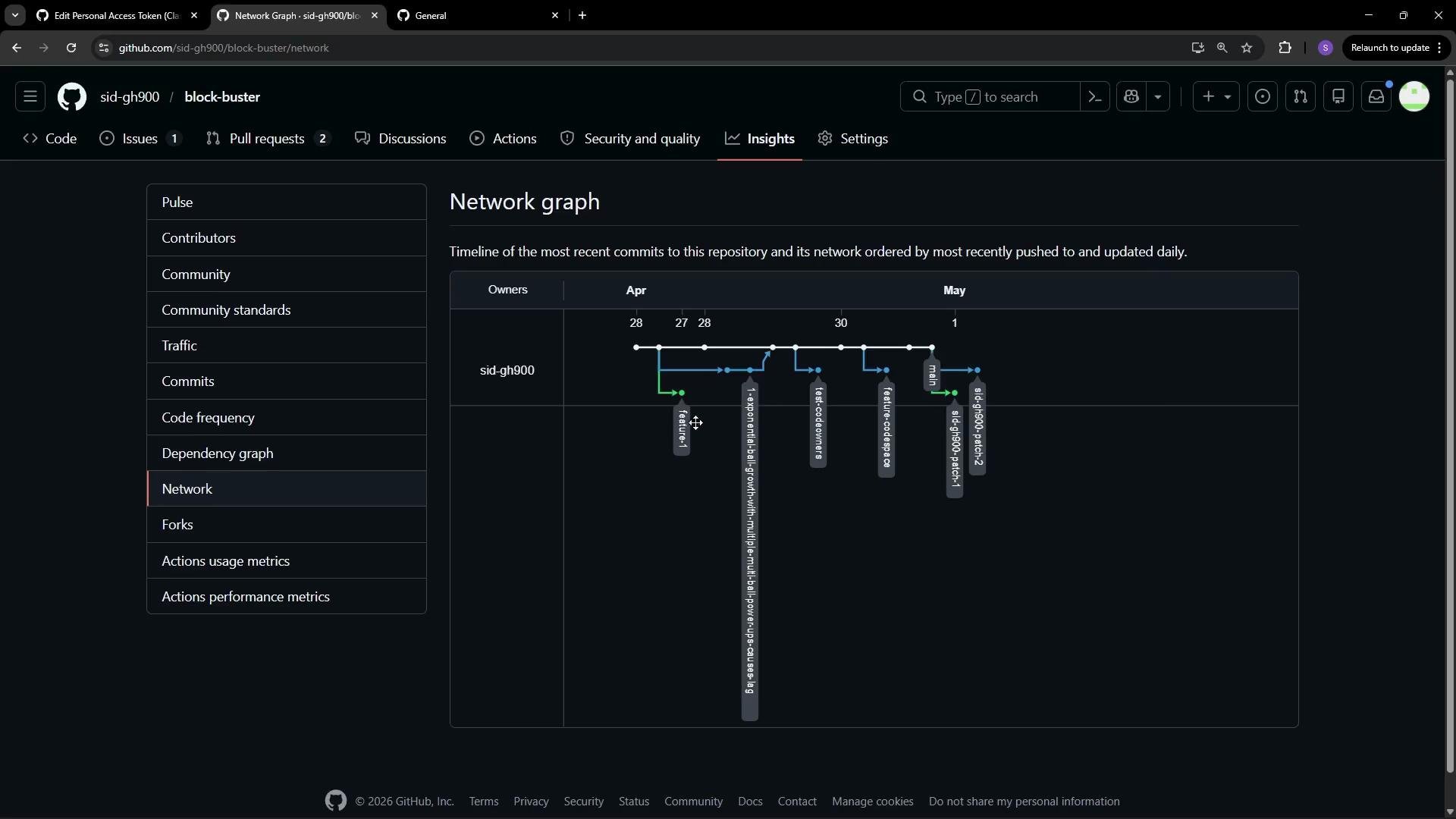This screenshot has height=819, width=1456.
Task: Reload the page
Action: (71, 48)
